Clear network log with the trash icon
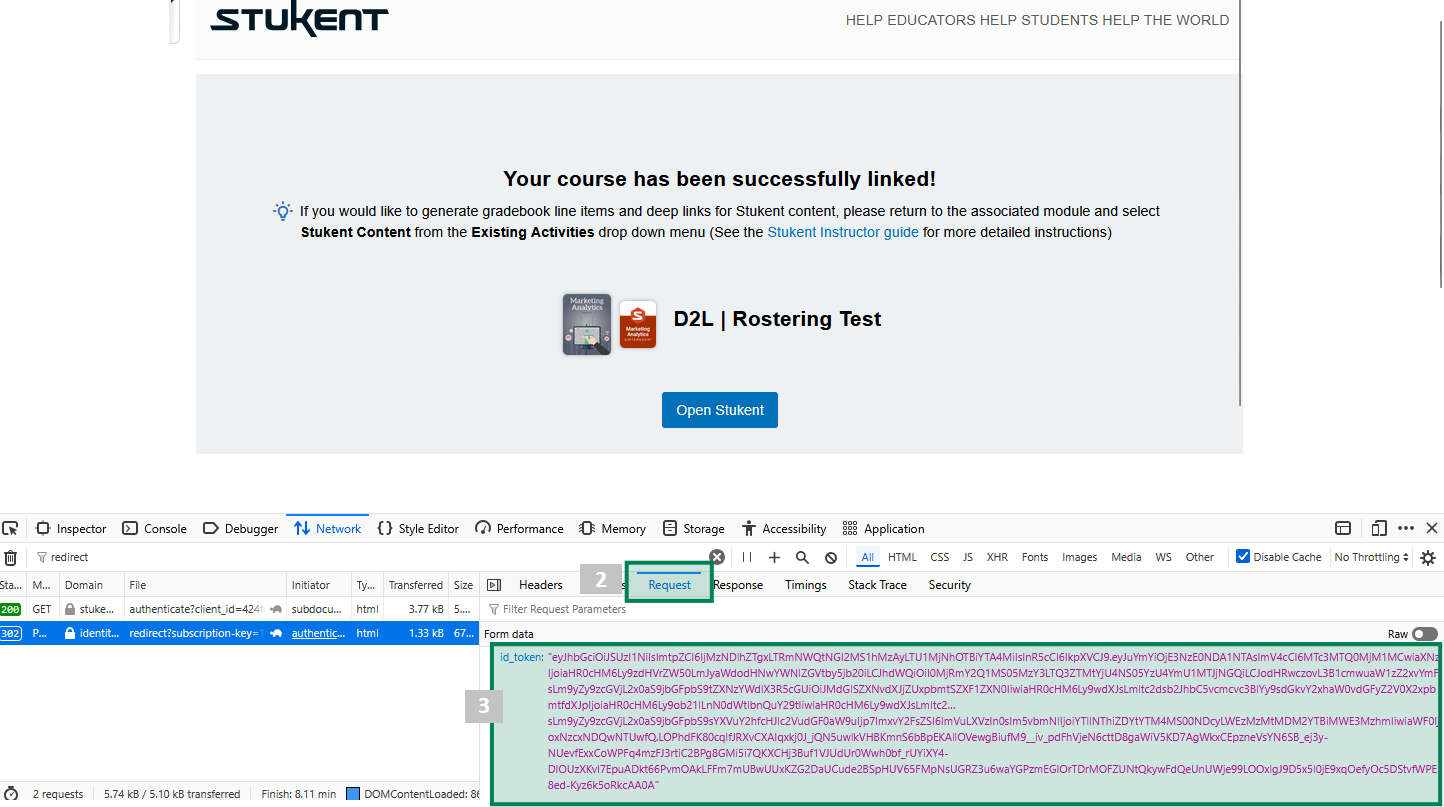Screen dimensions: 1444x807 click(10, 557)
